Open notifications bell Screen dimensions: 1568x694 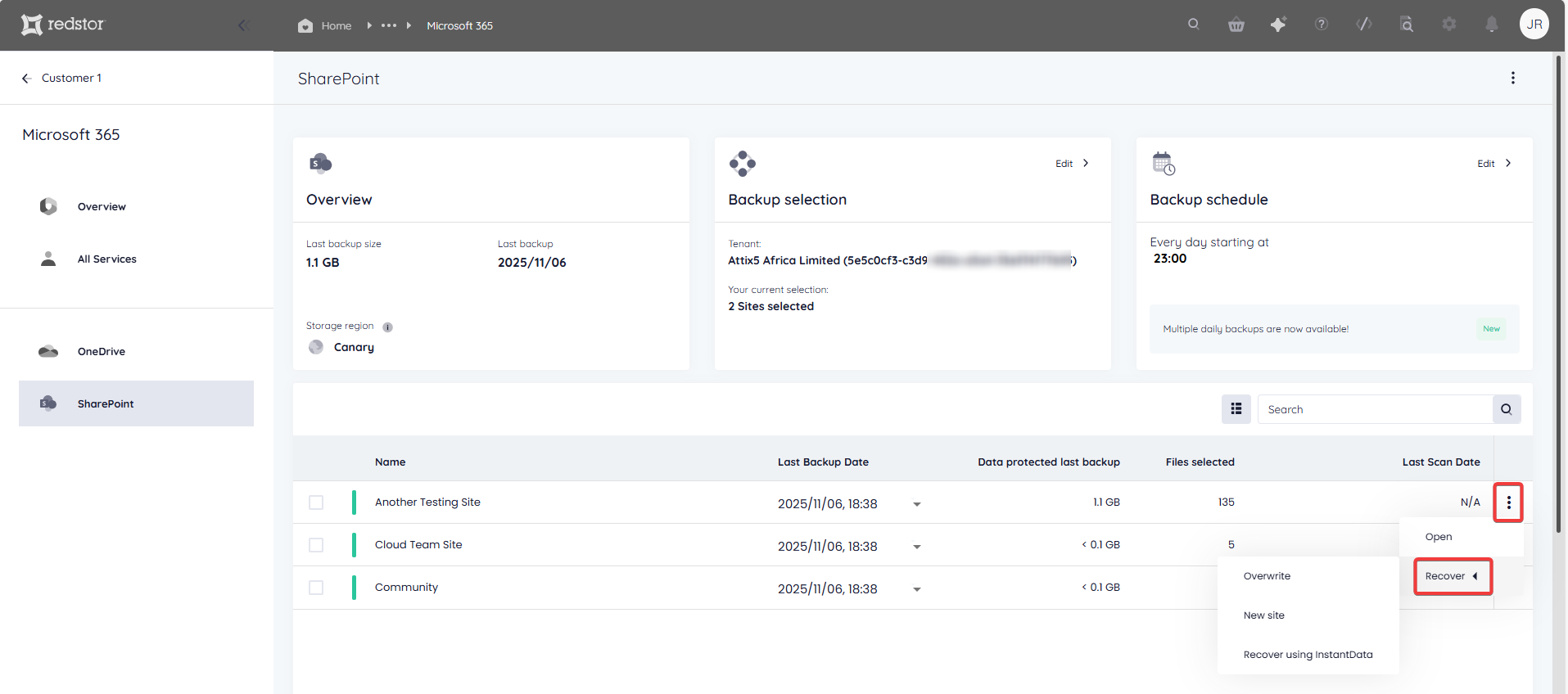(1492, 25)
